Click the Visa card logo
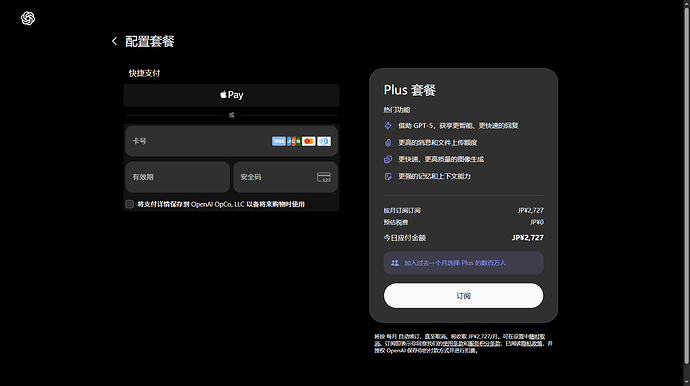690x386 pixels. [279, 141]
